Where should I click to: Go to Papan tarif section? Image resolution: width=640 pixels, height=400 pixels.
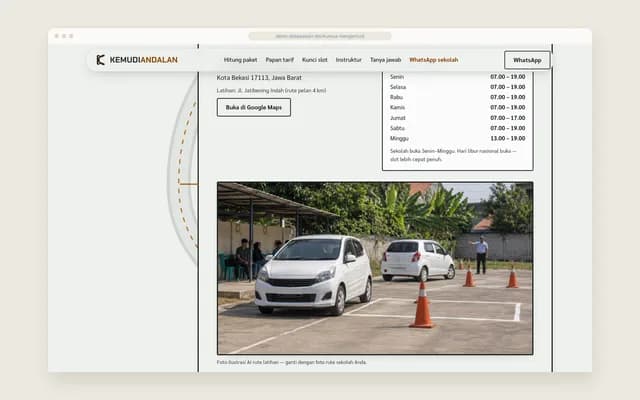(x=280, y=60)
